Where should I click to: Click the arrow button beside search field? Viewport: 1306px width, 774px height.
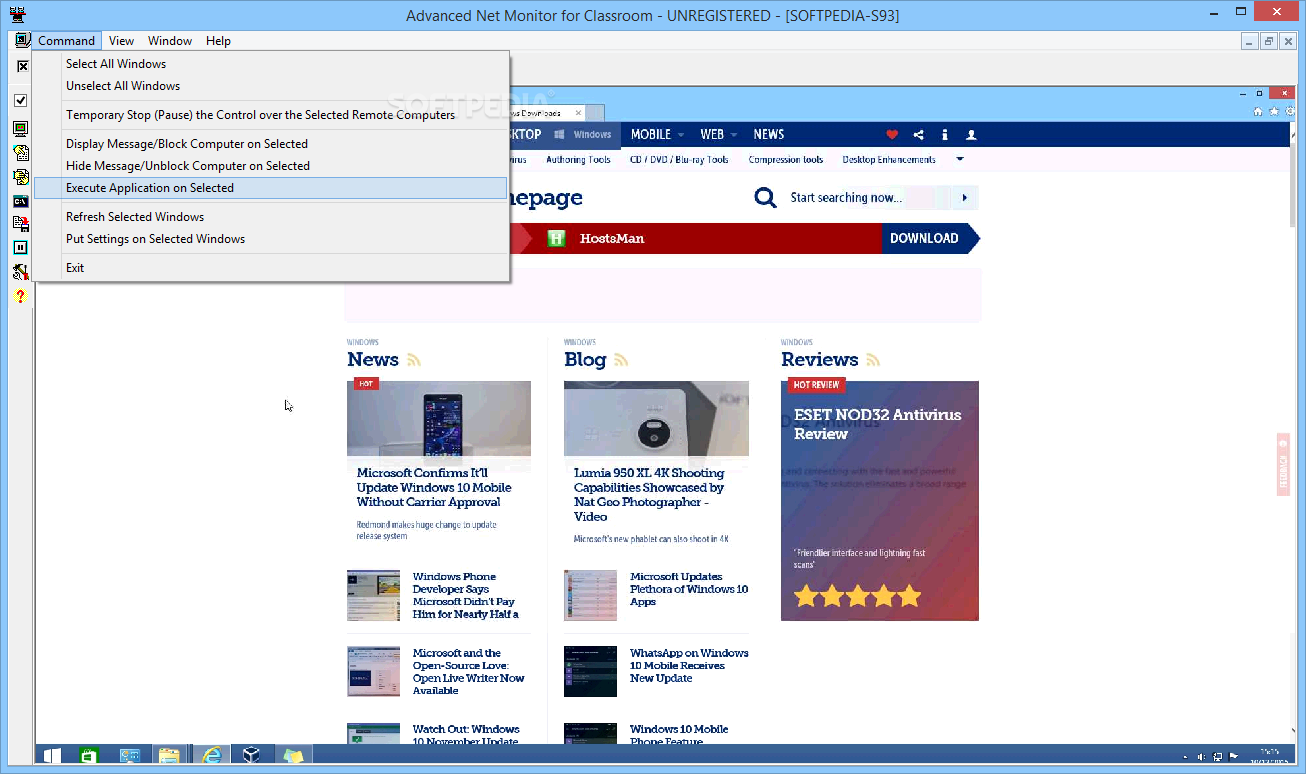(x=964, y=198)
